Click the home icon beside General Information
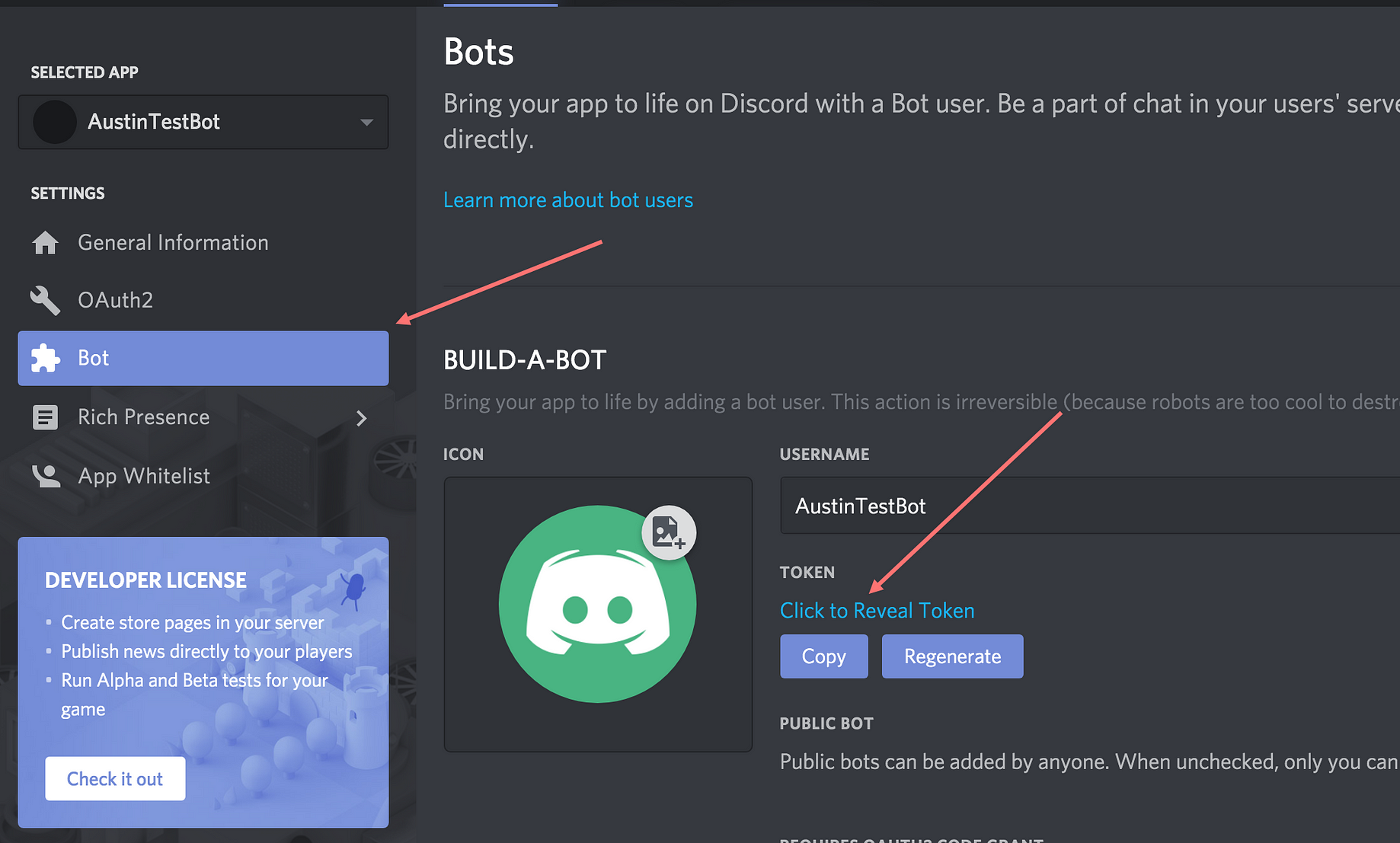The image size is (1400, 843). click(x=46, y=243)
